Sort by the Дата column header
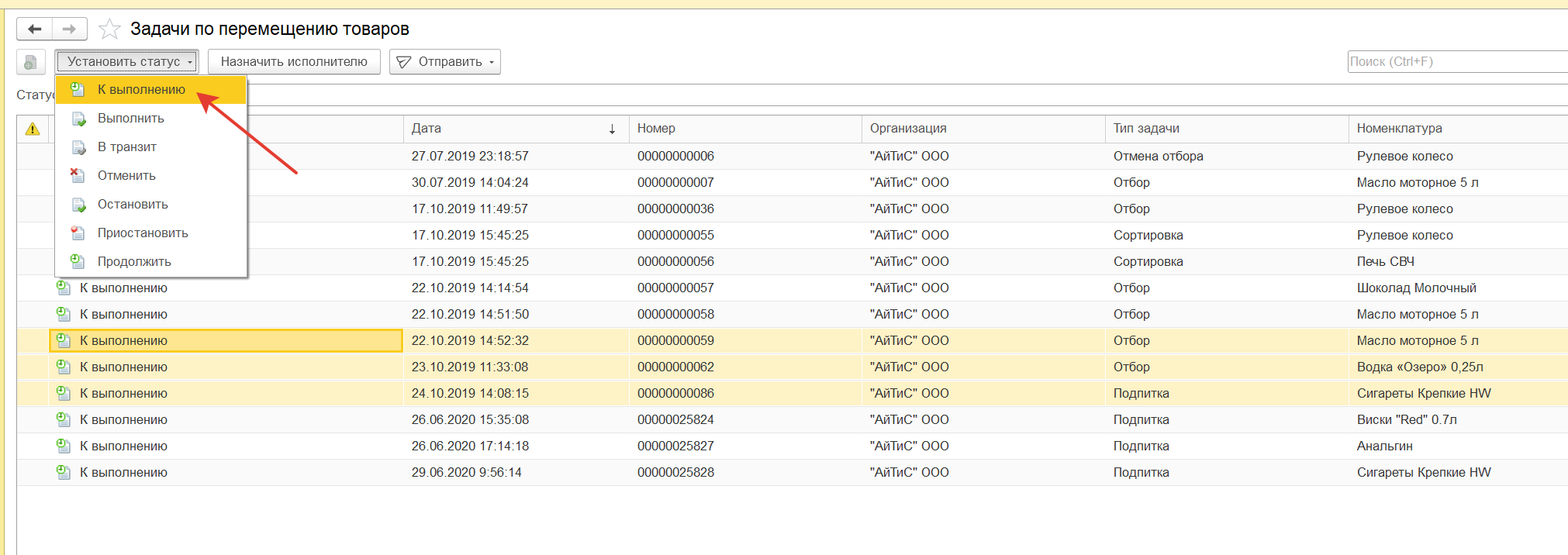The height and width of the screenshot is (555, 1568). (x=516, y=129)
